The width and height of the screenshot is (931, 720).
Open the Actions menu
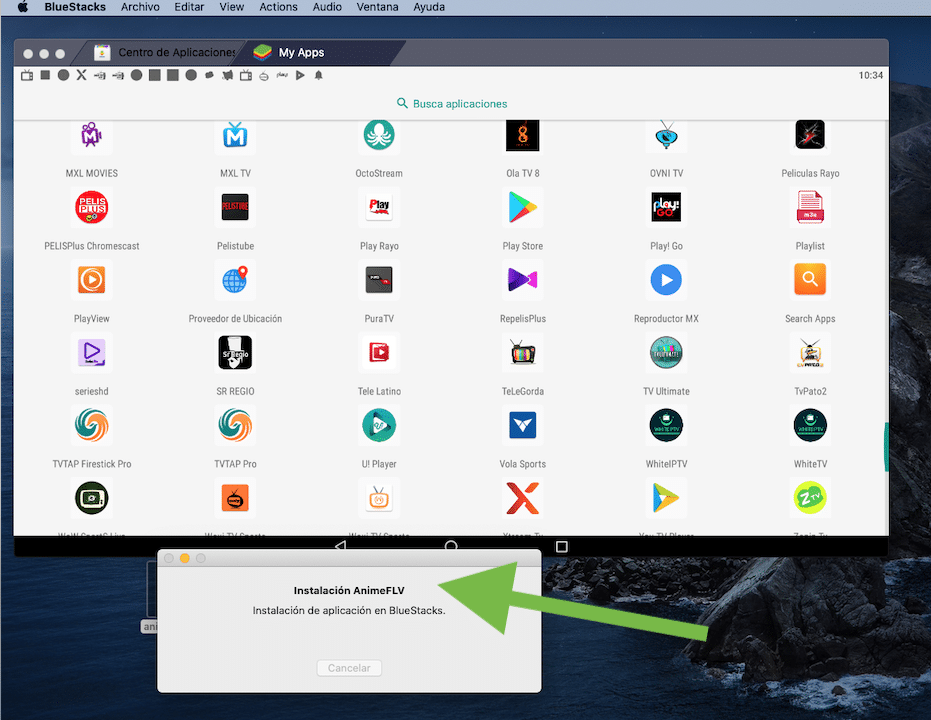[x=278, y=7]
